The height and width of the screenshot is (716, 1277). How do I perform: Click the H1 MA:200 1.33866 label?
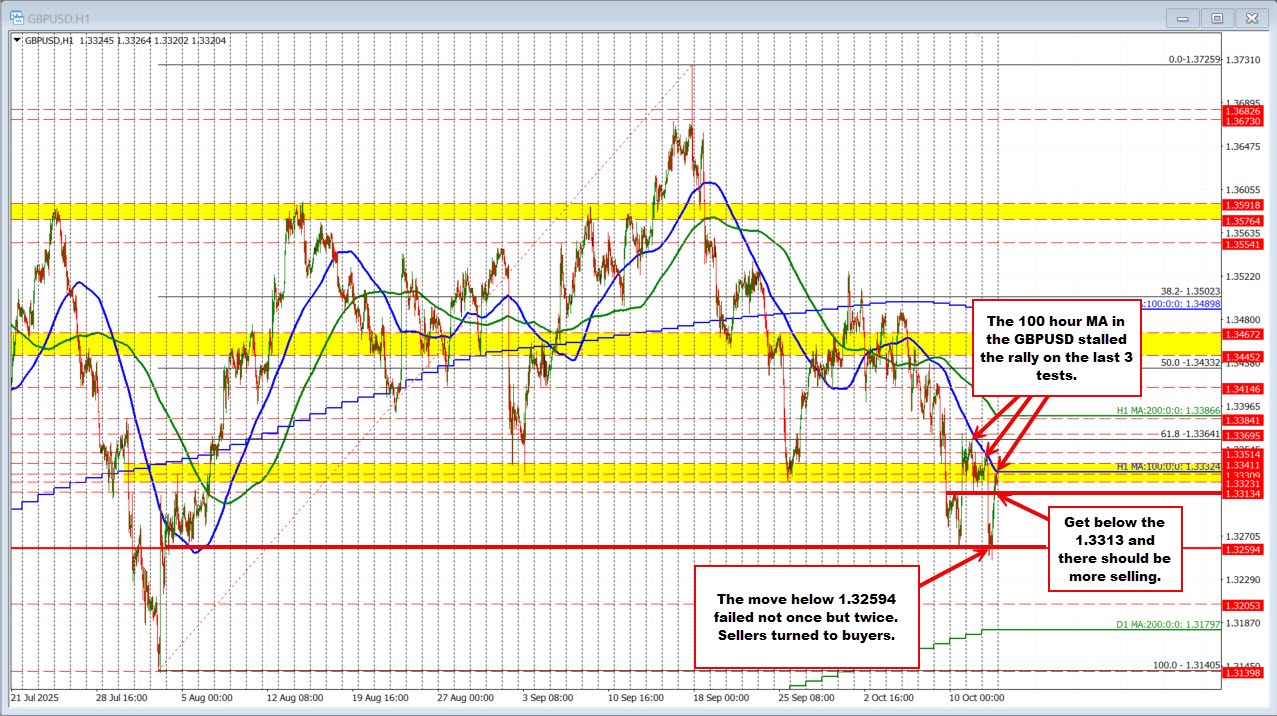(x=1166, y=411)
